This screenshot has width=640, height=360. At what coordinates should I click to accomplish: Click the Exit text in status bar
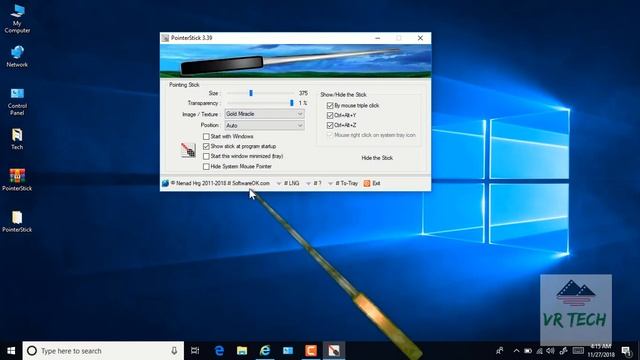click(x=376, y=183)
